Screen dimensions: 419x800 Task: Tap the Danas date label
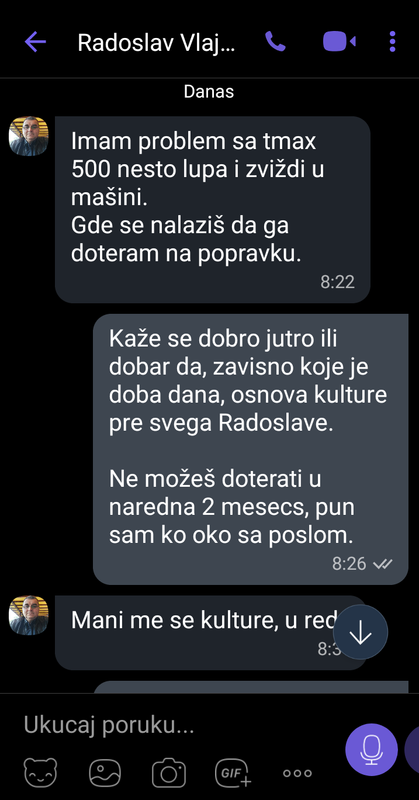[x=209, y=91]
